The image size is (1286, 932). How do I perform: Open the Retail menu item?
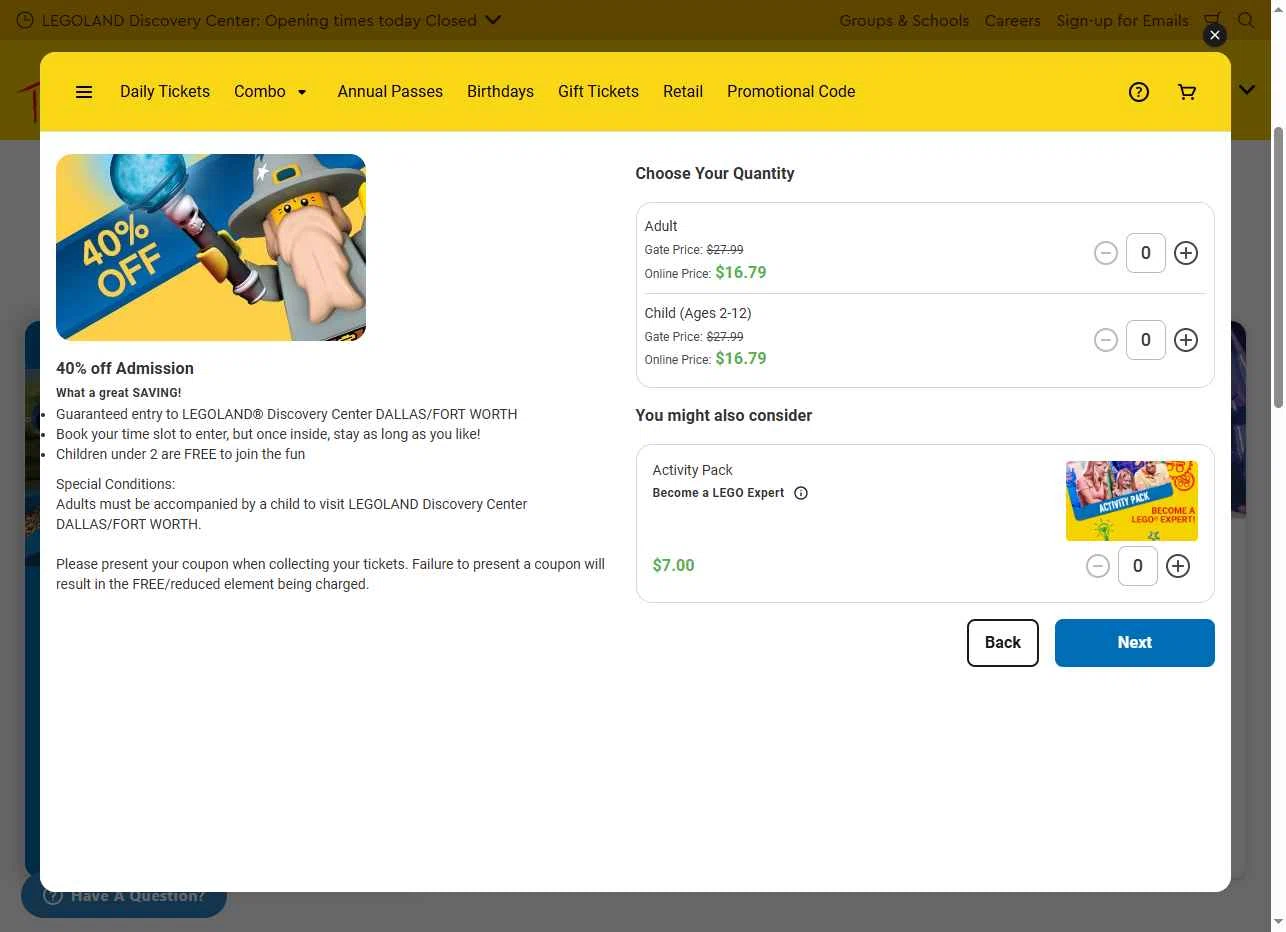coord(683,91)
